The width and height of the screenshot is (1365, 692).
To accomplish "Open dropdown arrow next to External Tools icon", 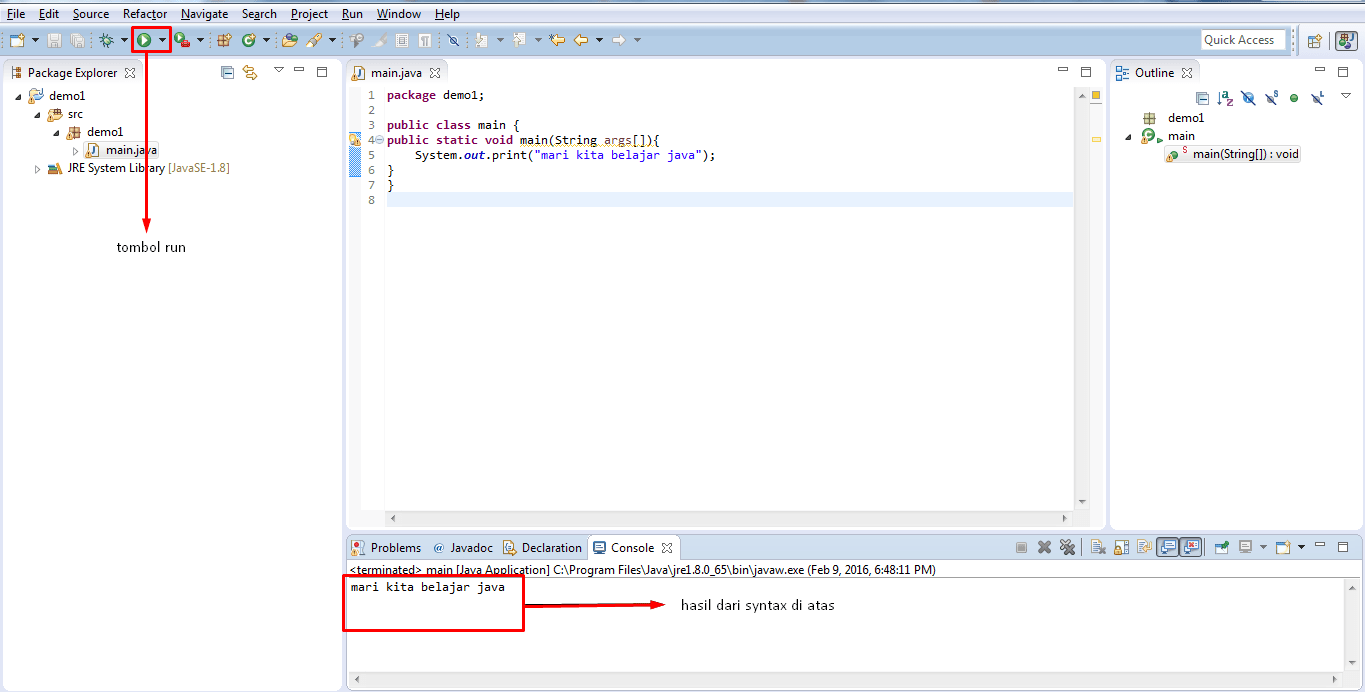I will [x=200, y=40].
